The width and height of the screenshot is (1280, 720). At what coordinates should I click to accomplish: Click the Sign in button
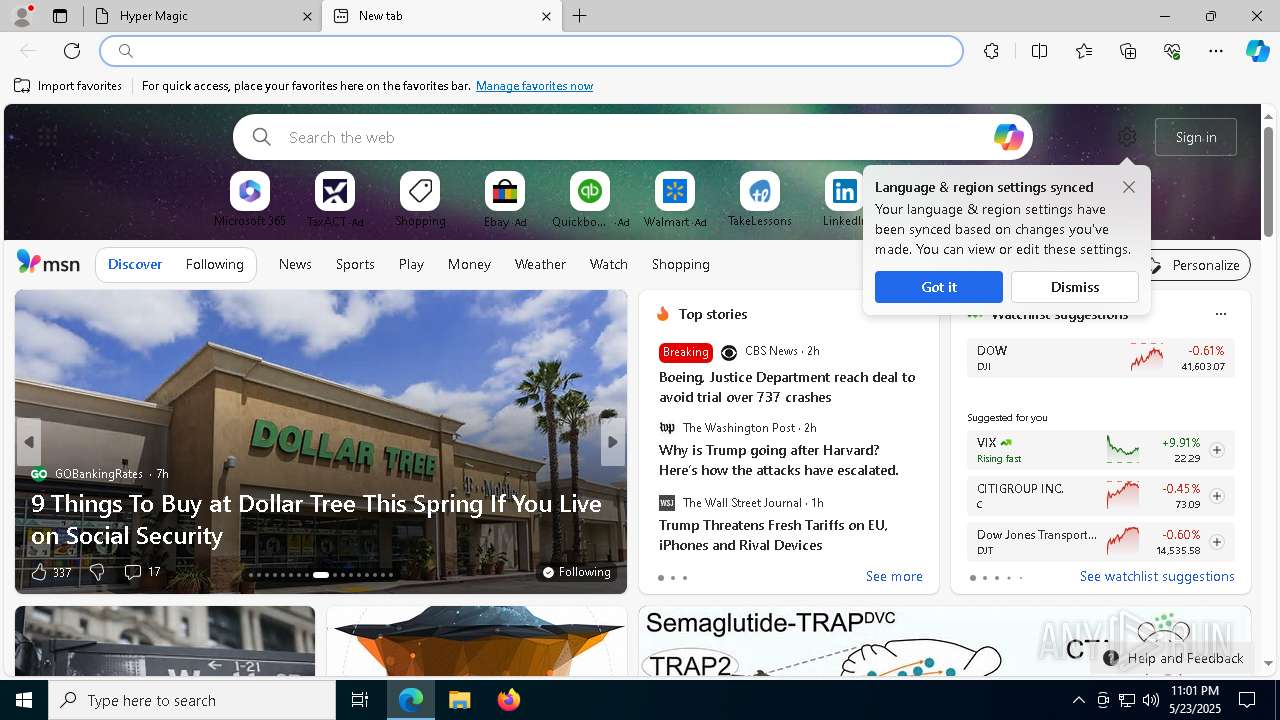[1196, 137]
